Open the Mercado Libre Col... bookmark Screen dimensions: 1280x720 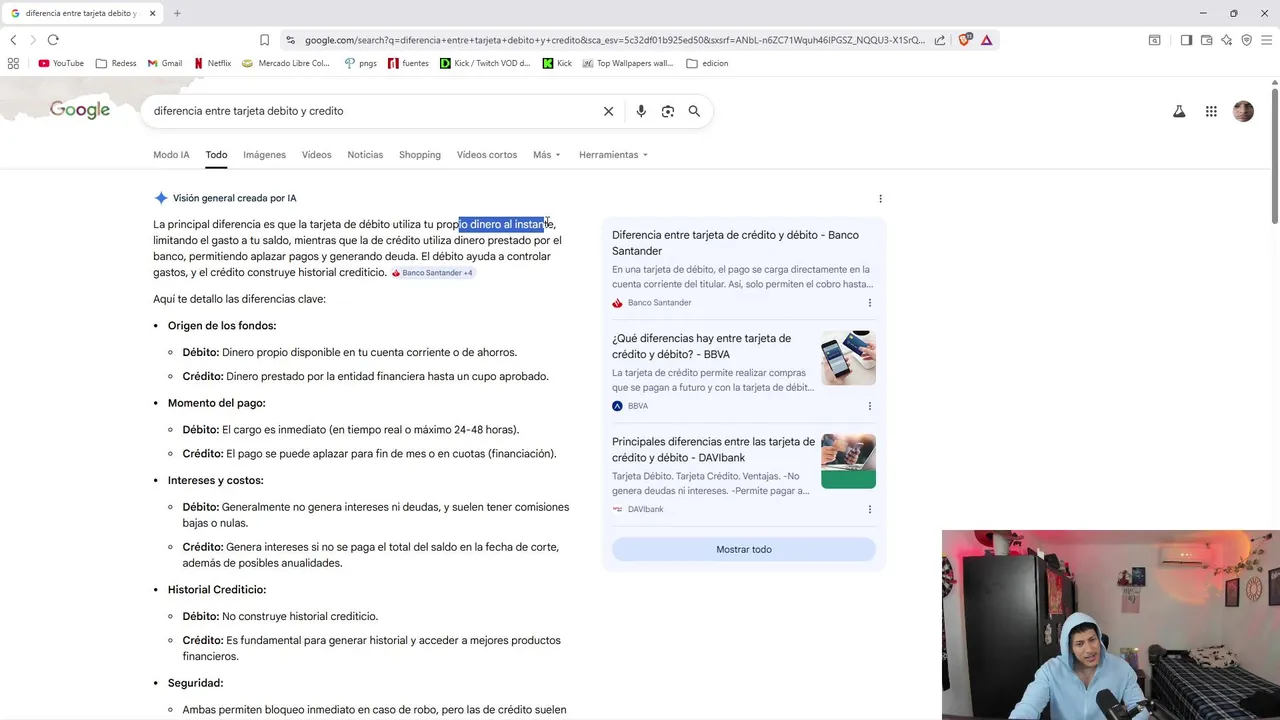[286, 63]
